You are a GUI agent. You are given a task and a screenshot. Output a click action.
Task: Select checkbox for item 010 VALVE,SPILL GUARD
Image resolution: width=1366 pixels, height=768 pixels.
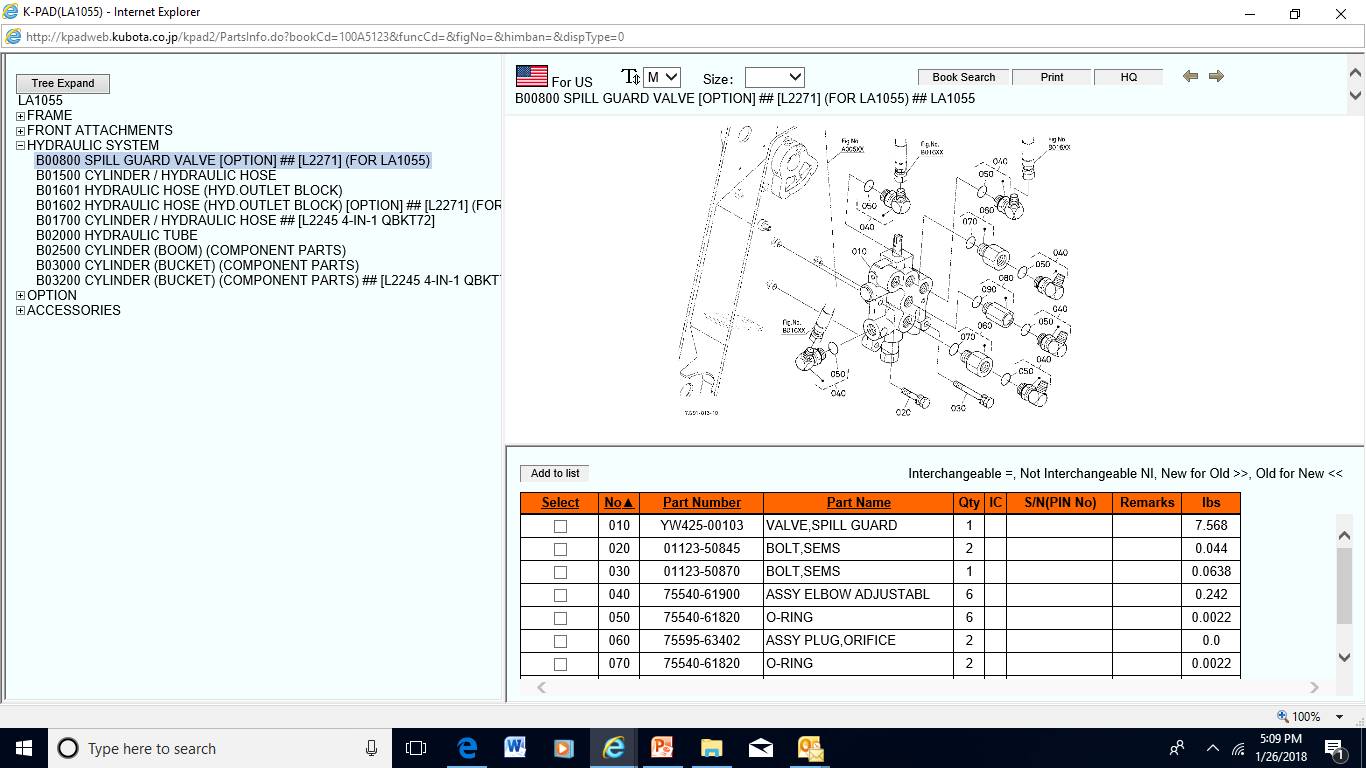point(560,526)
